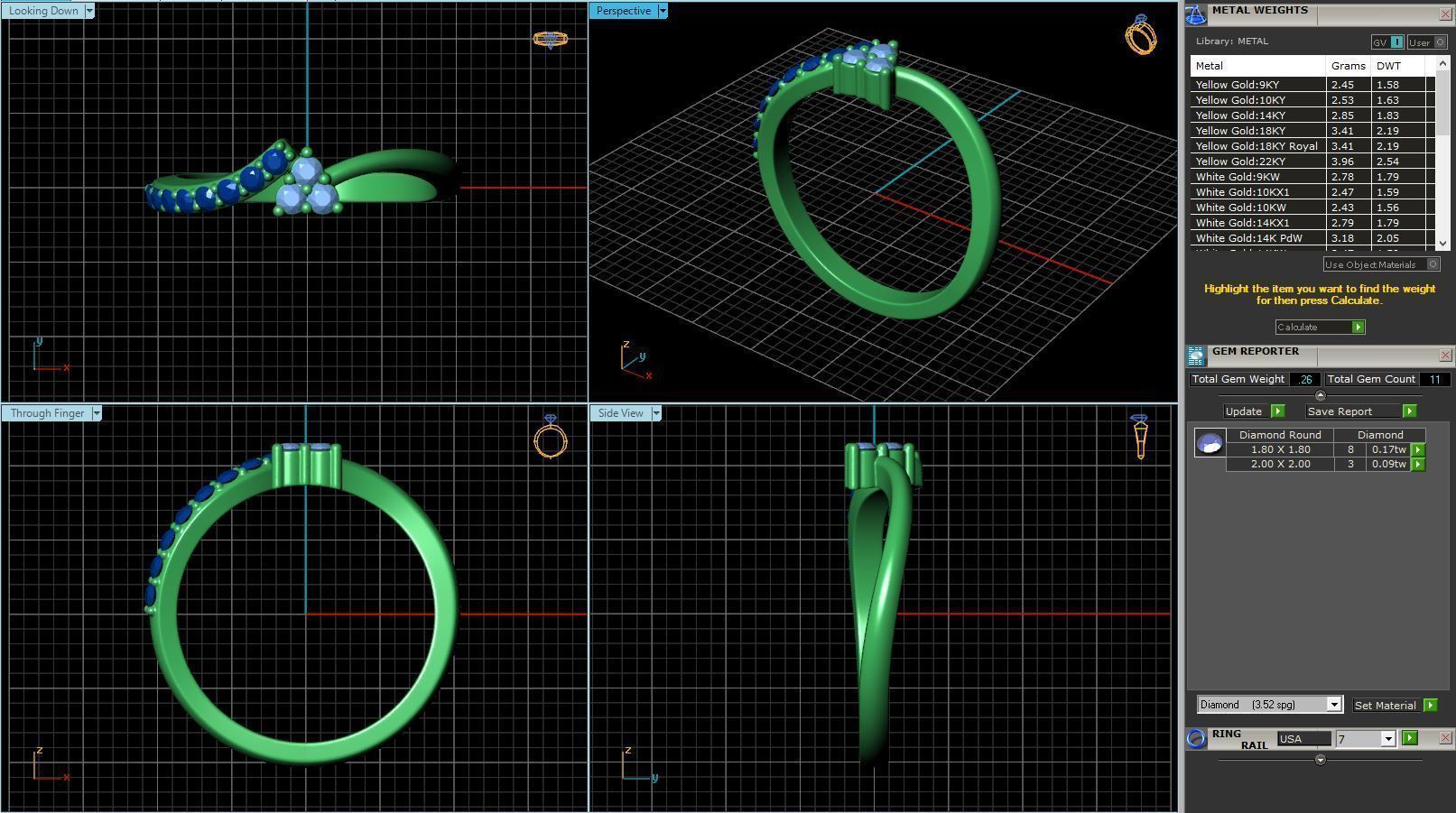Select the White Gold:14K PdW row
This screenshot has width=1456, height=813.
pos(1312,238)
